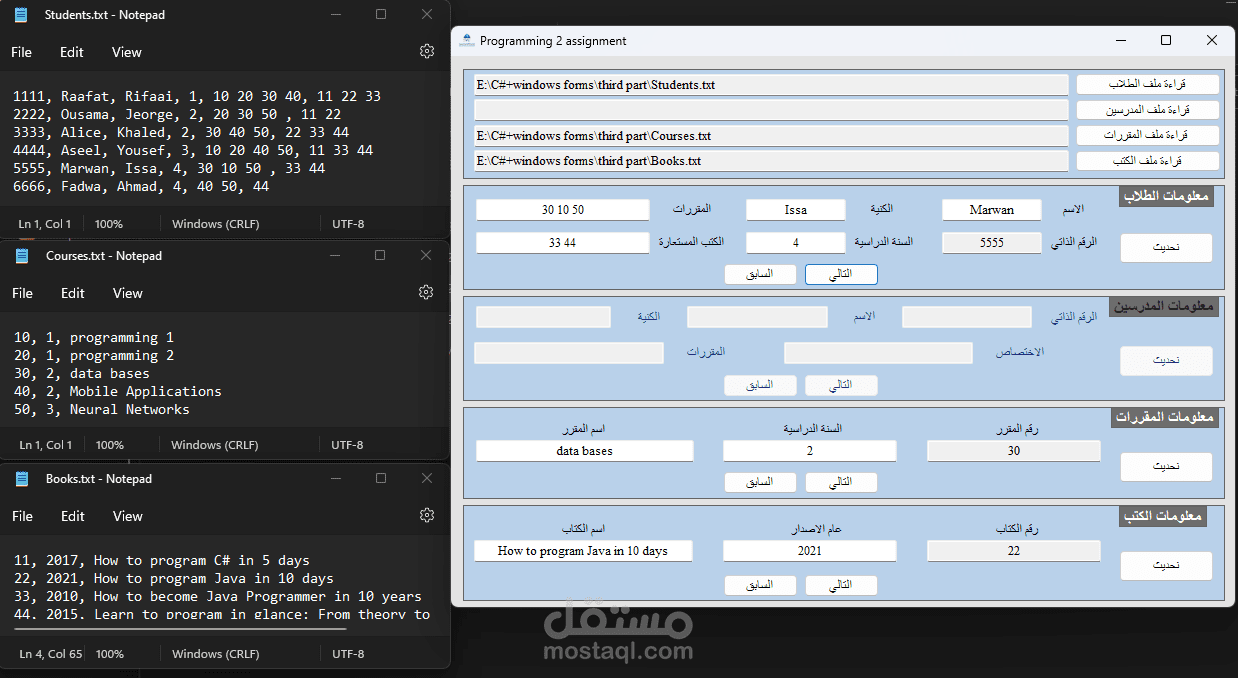
Task: Maximize the Programming 2 assignment window
Action: (1165, 41)
